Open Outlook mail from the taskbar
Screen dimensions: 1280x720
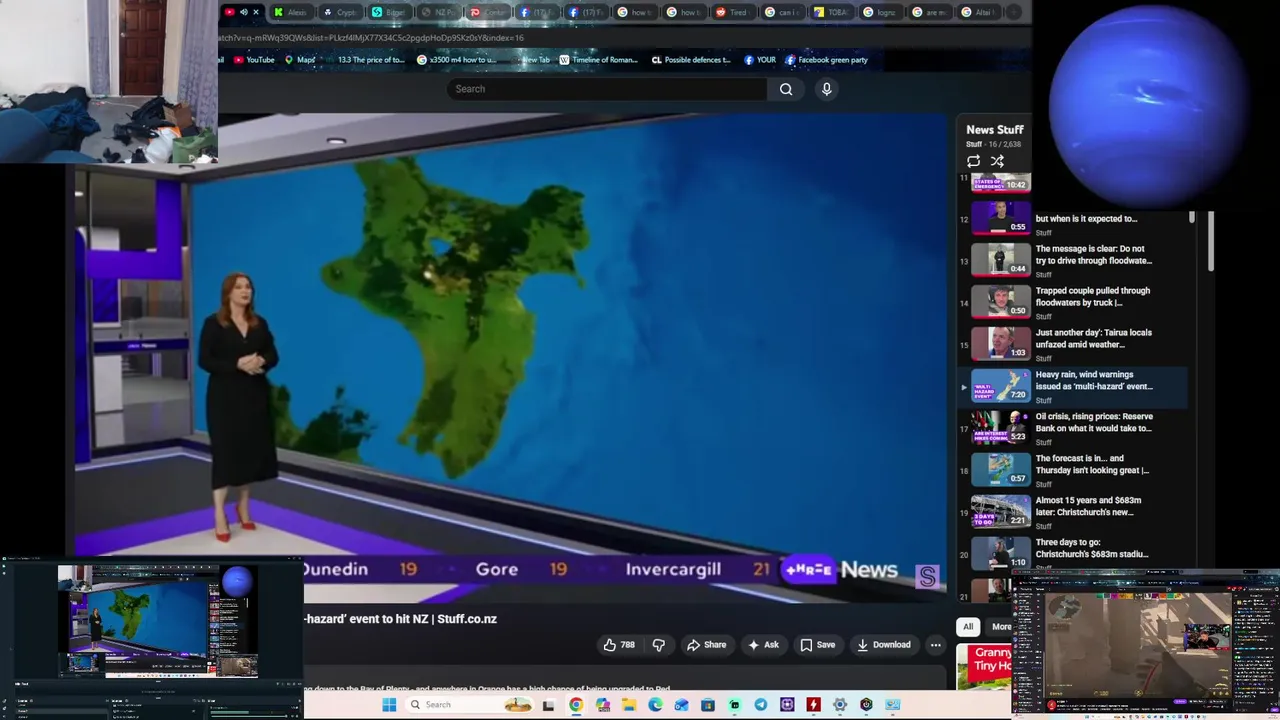(x=681, y=705)
